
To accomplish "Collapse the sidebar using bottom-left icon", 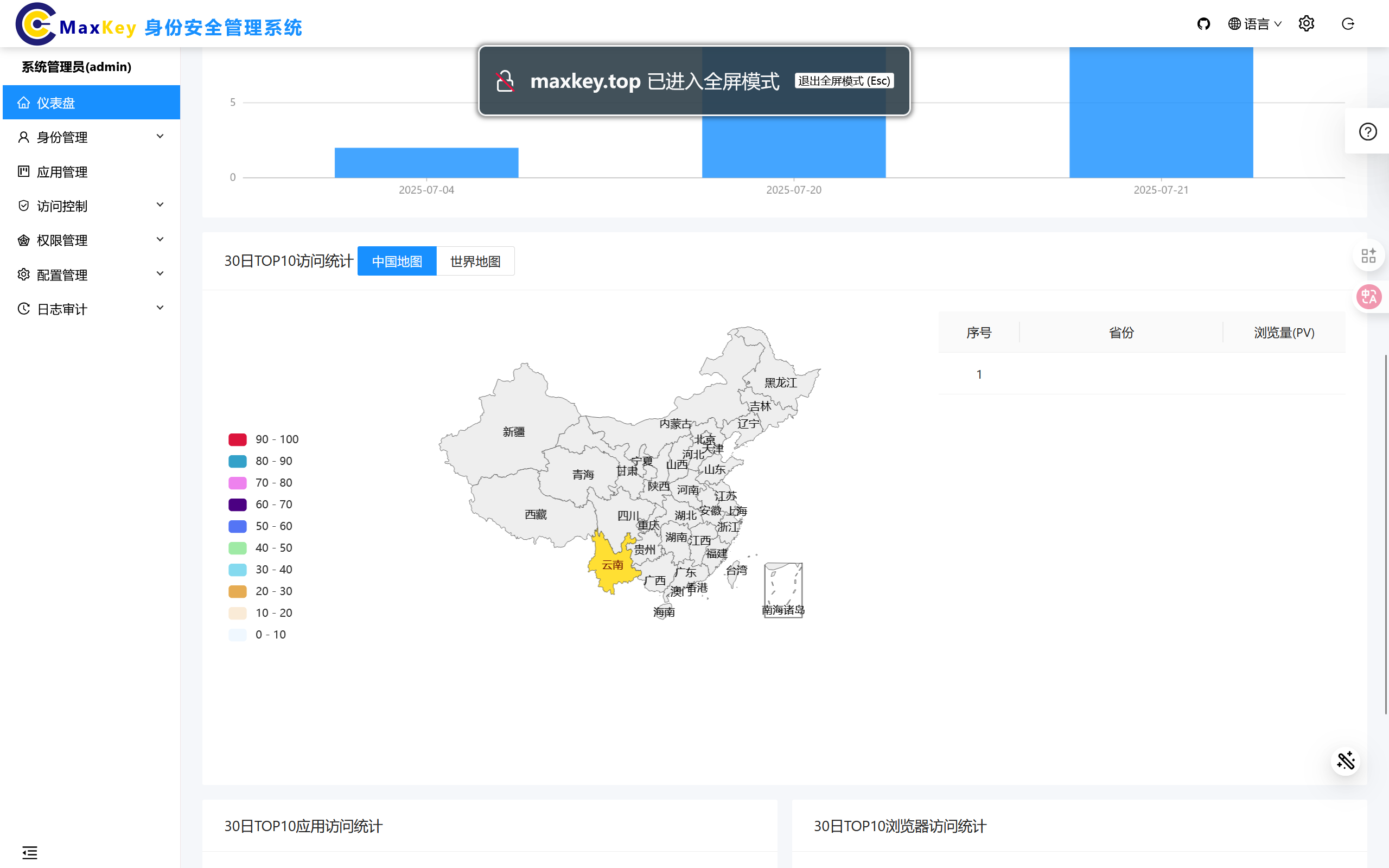I will 30,852.
